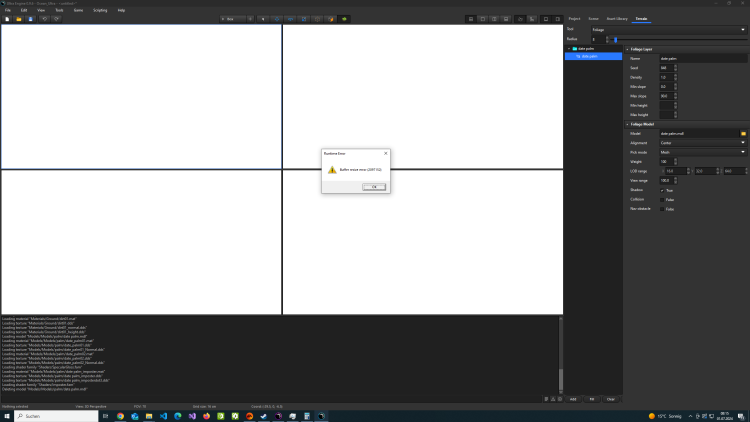750x422 pixels.
Task: Open the Alignment dropdown
Action: [x=701, y=142]
